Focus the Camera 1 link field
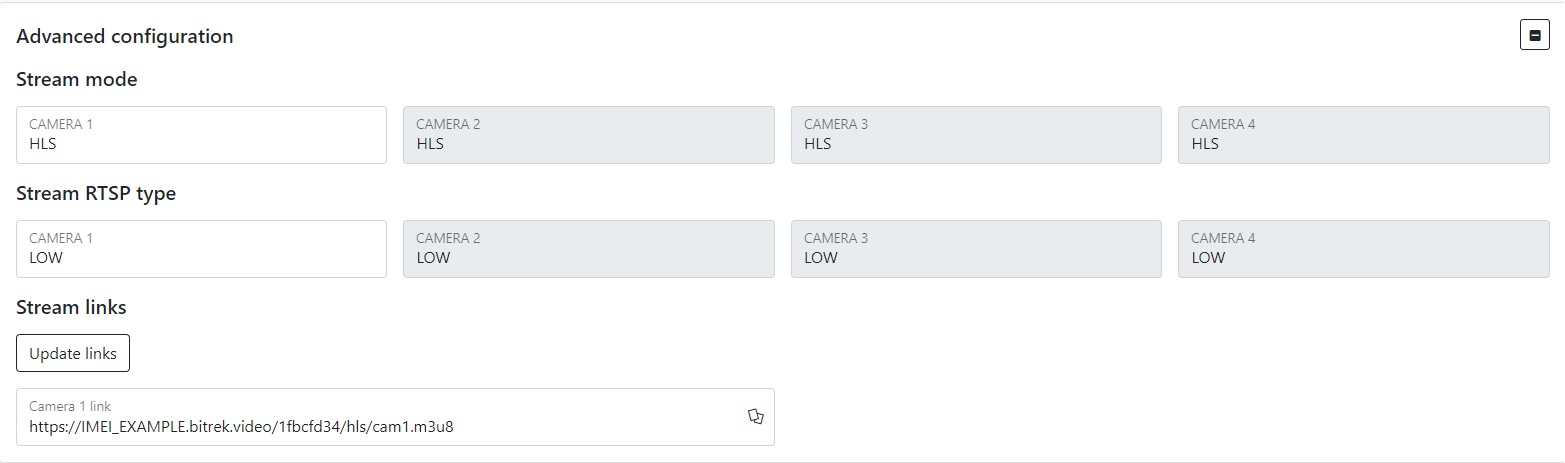 (380, 417)
